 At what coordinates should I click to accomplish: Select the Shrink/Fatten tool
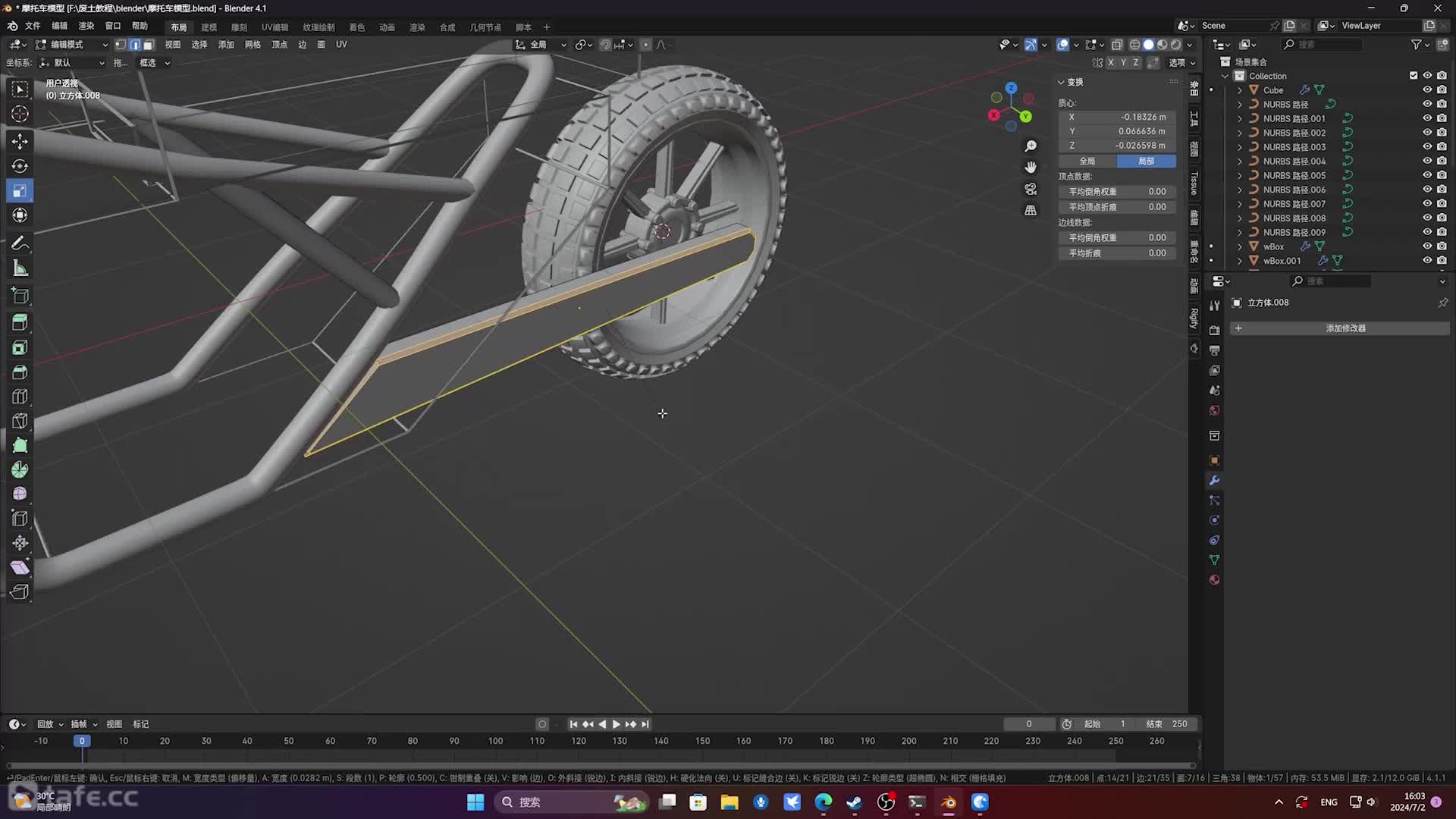point(20,543)
